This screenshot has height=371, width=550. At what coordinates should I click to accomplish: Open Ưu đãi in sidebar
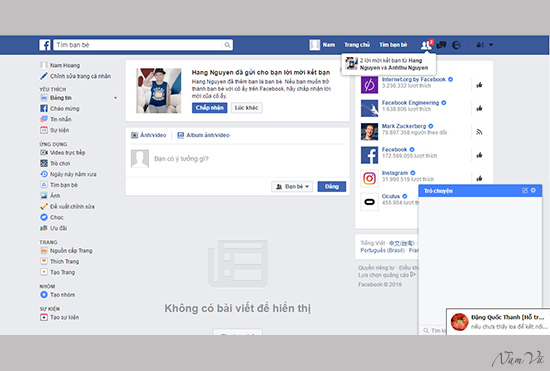pos(53,228)
